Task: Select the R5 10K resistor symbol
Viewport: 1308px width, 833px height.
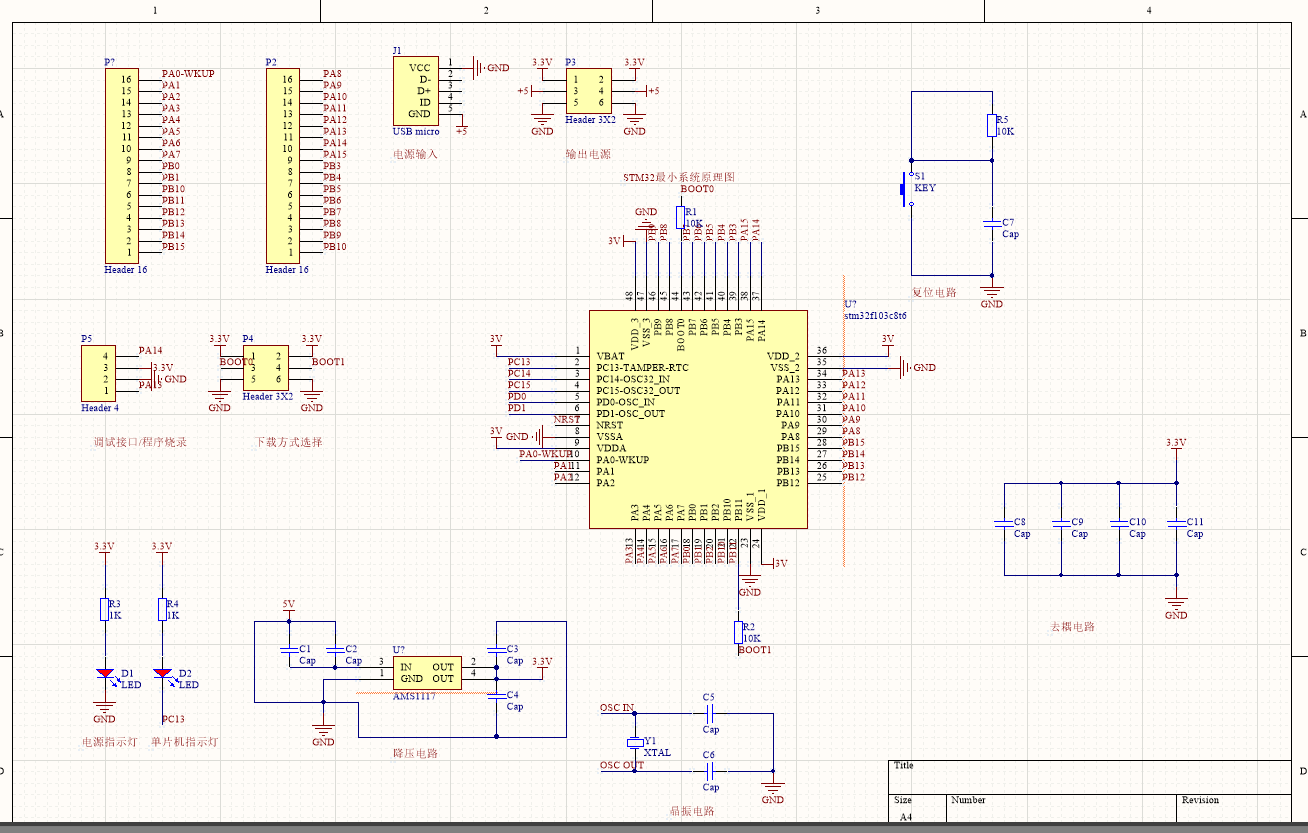Action: [991, 125]
